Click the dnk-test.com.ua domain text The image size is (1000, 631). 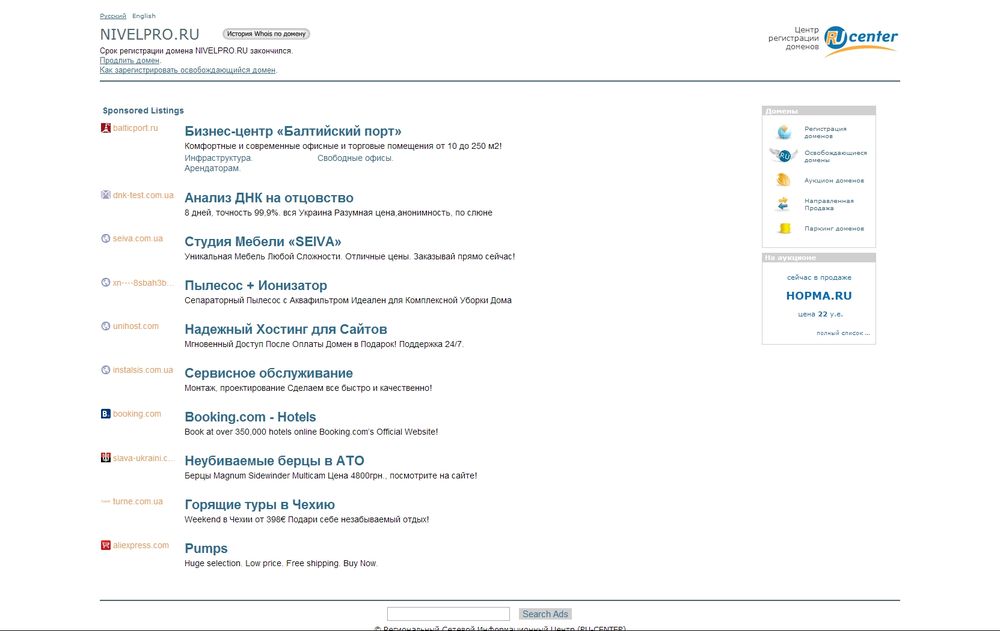point(143,195)
